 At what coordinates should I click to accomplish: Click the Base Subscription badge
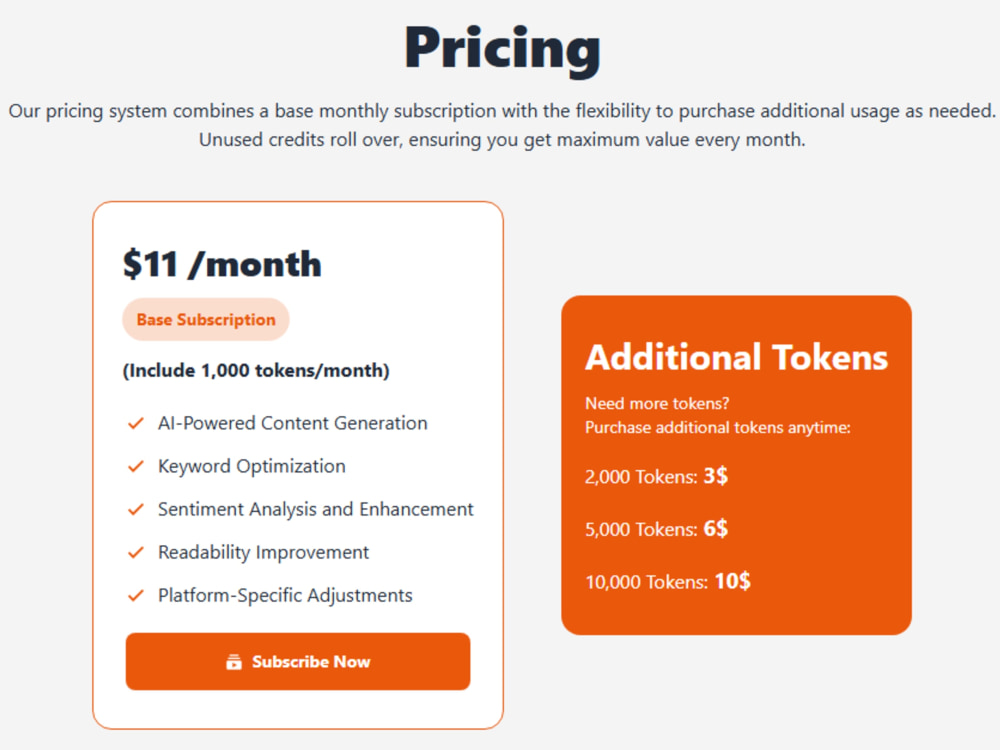206,320
